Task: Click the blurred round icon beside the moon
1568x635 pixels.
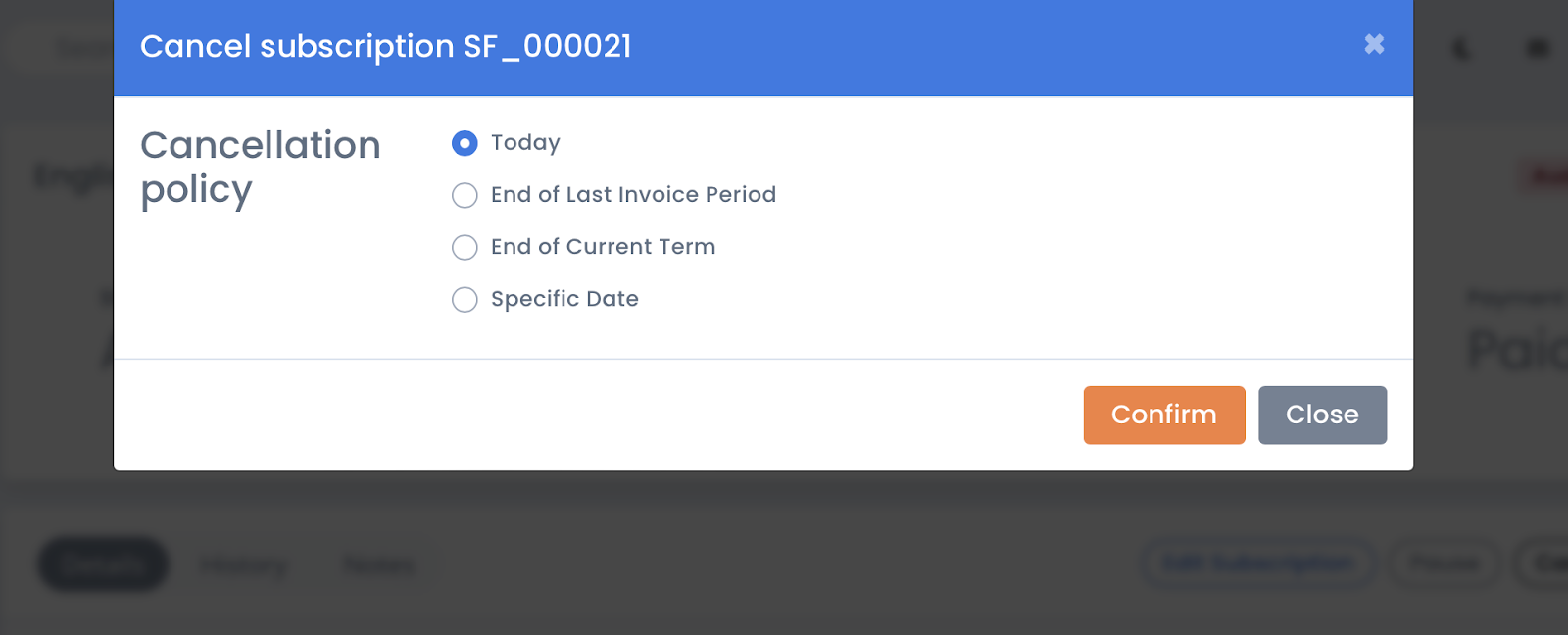Action: pos(1539,48)
